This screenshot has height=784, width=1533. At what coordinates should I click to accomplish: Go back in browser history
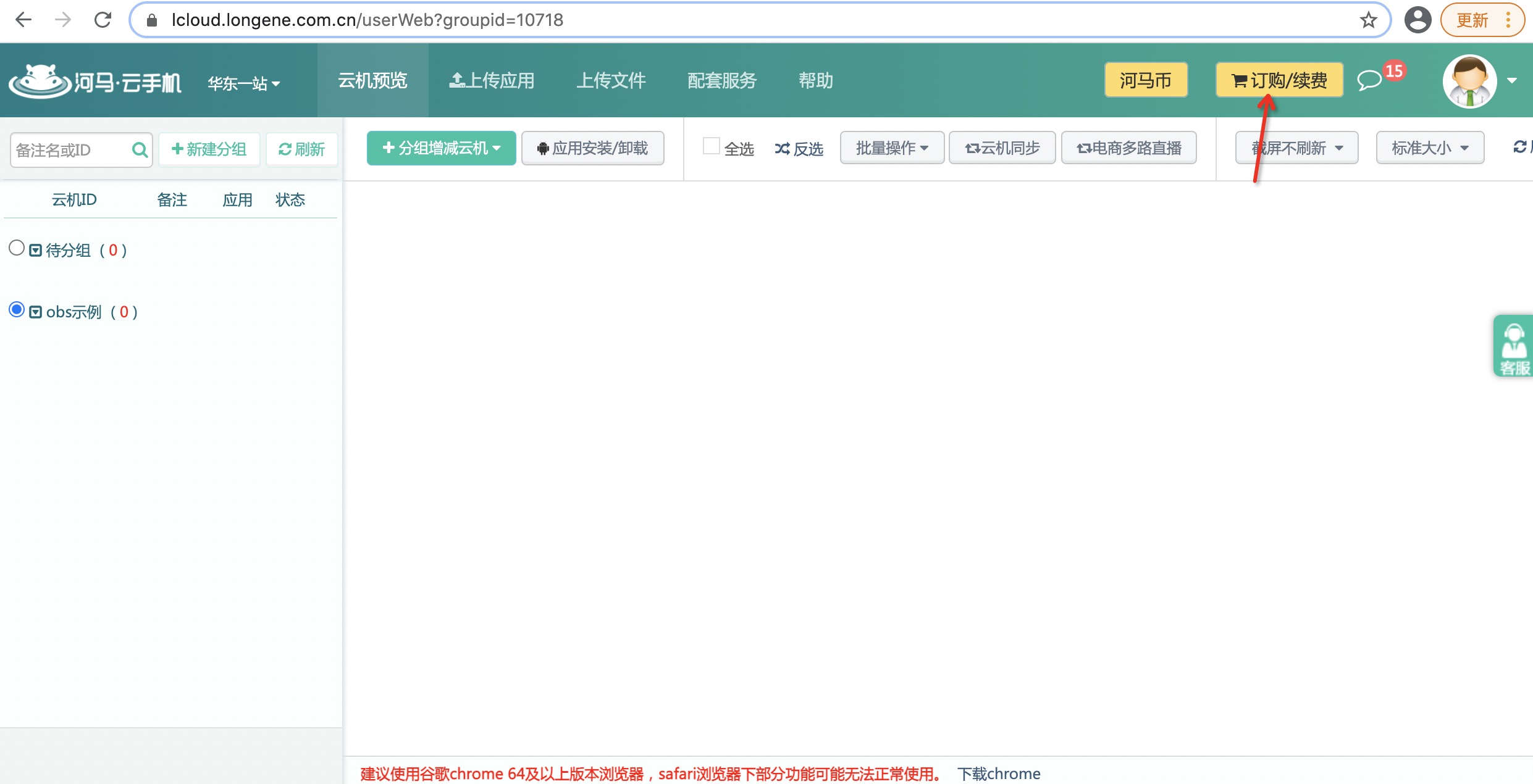point(23,20)
